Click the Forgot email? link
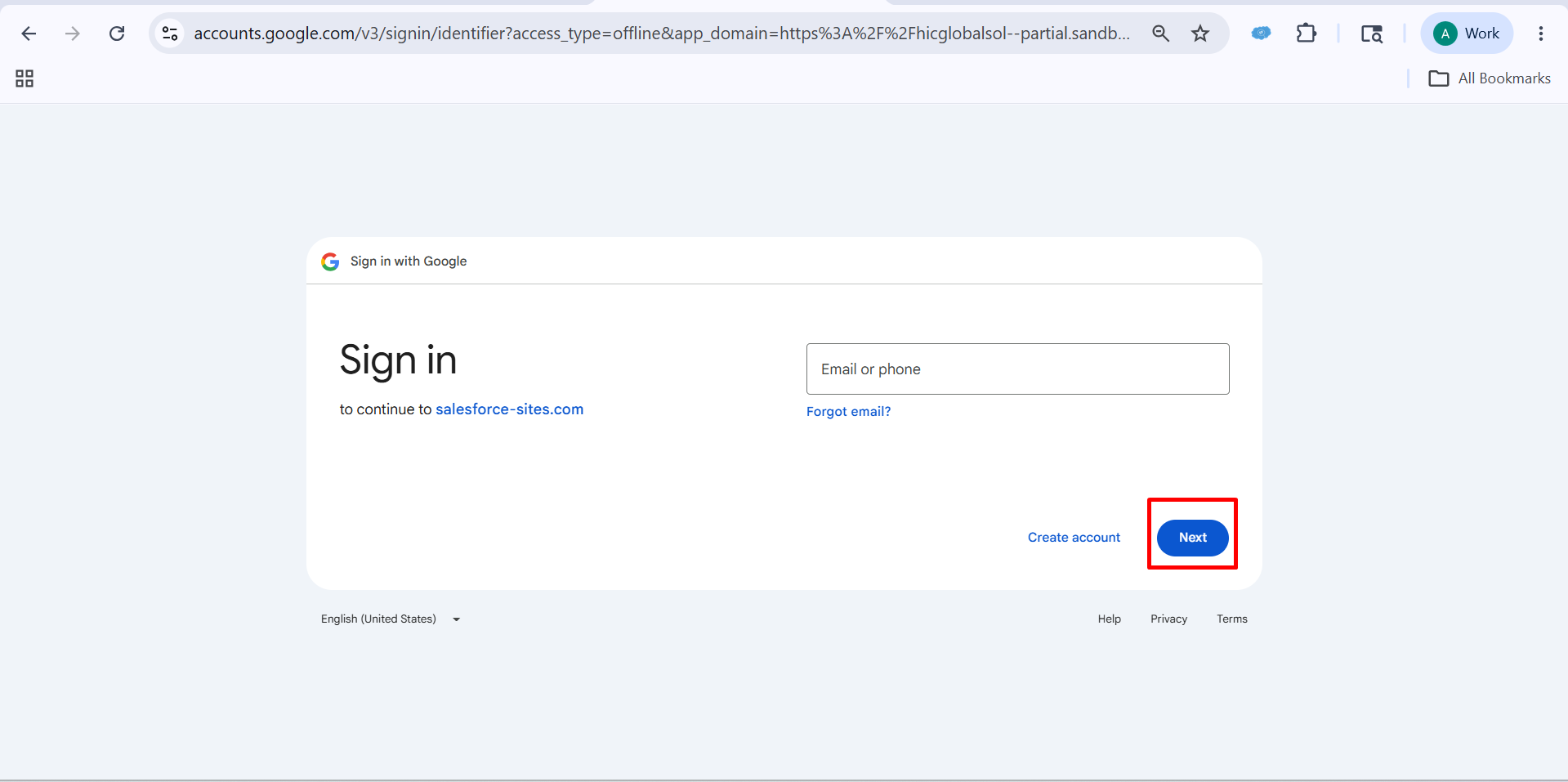Image resolution: width=1568 pixels, height=782 pixels. tap(848, 412)
